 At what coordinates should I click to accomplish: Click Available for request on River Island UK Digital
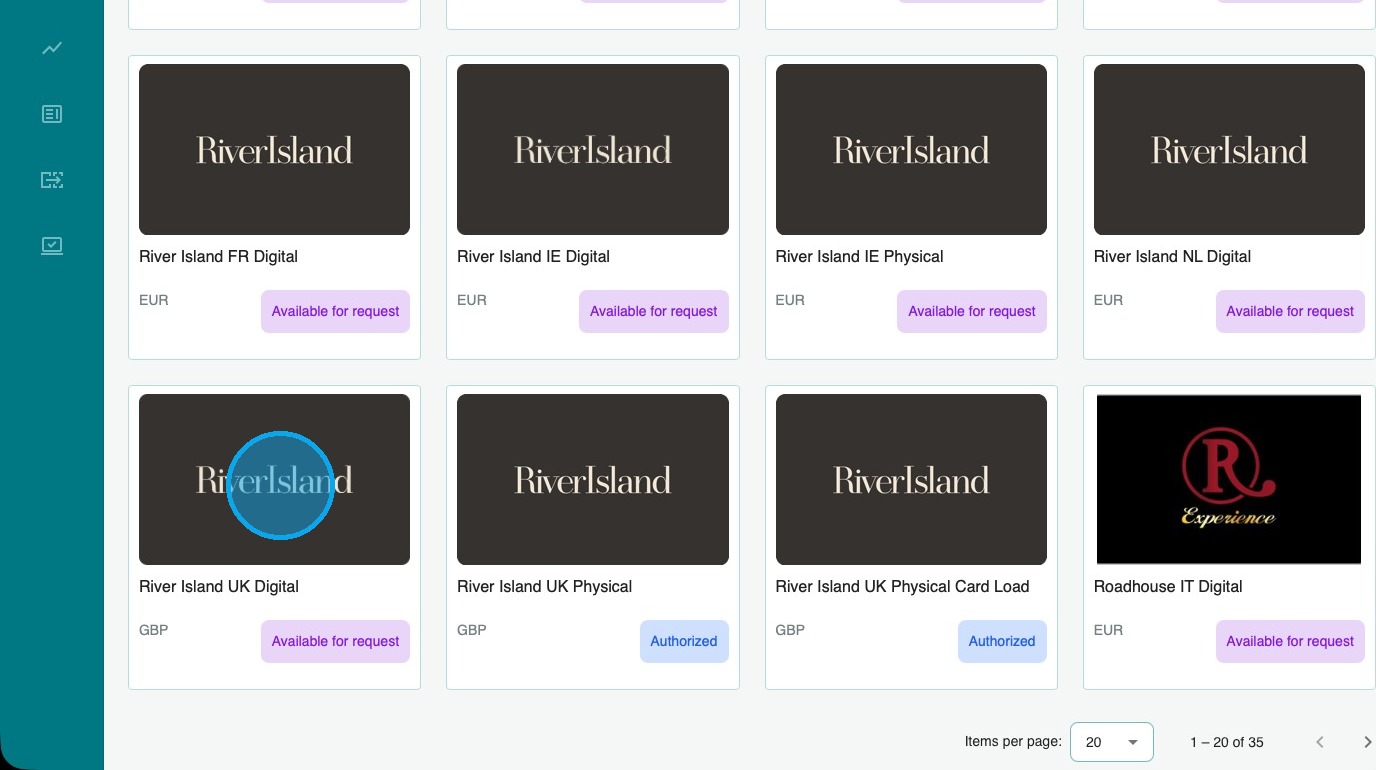(336, 641)
